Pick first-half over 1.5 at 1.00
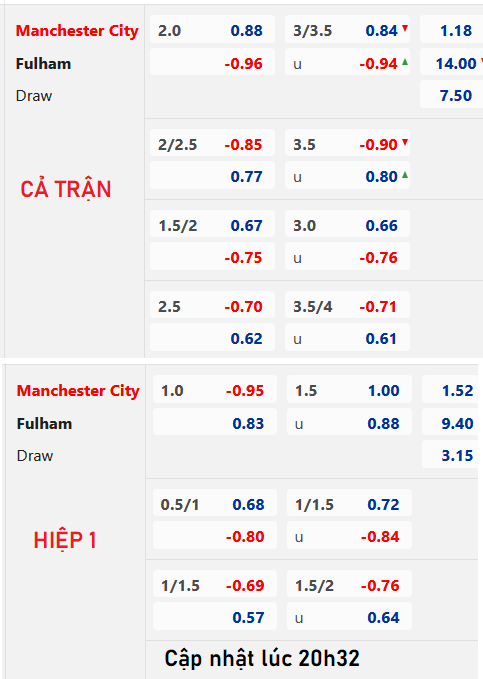 click(349, 391)
